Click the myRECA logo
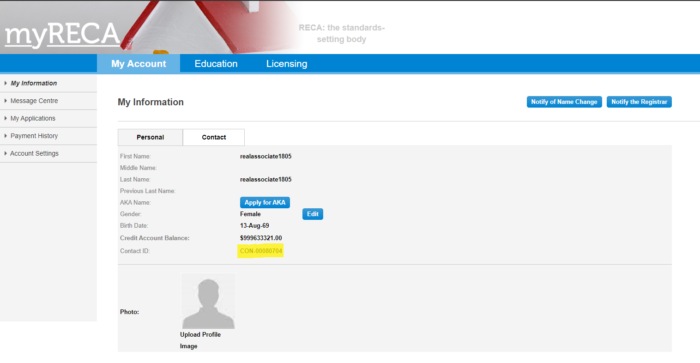Screen dimensions: 700x363 coord(62,34)
